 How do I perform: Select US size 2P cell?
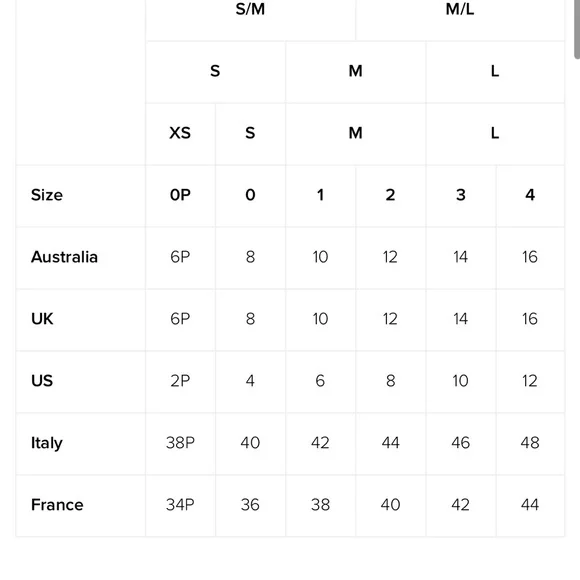[180, 381]
